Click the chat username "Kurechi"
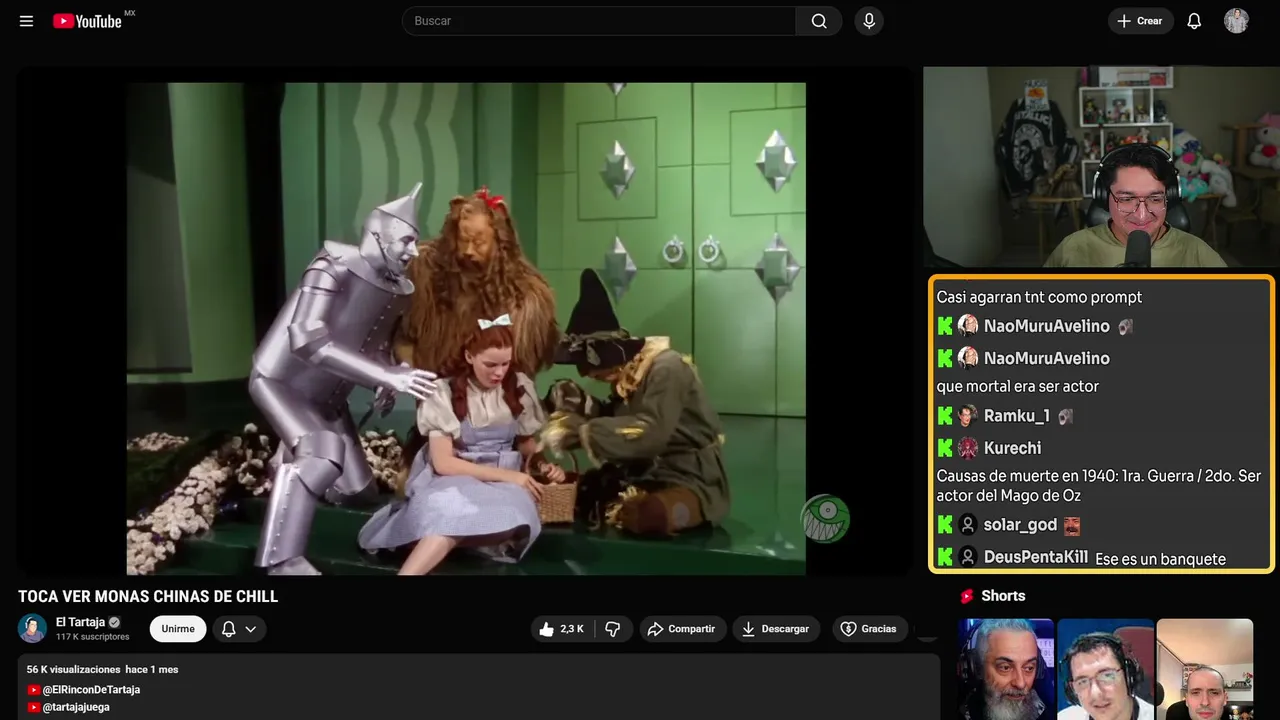 click(x=1012, y=448)
